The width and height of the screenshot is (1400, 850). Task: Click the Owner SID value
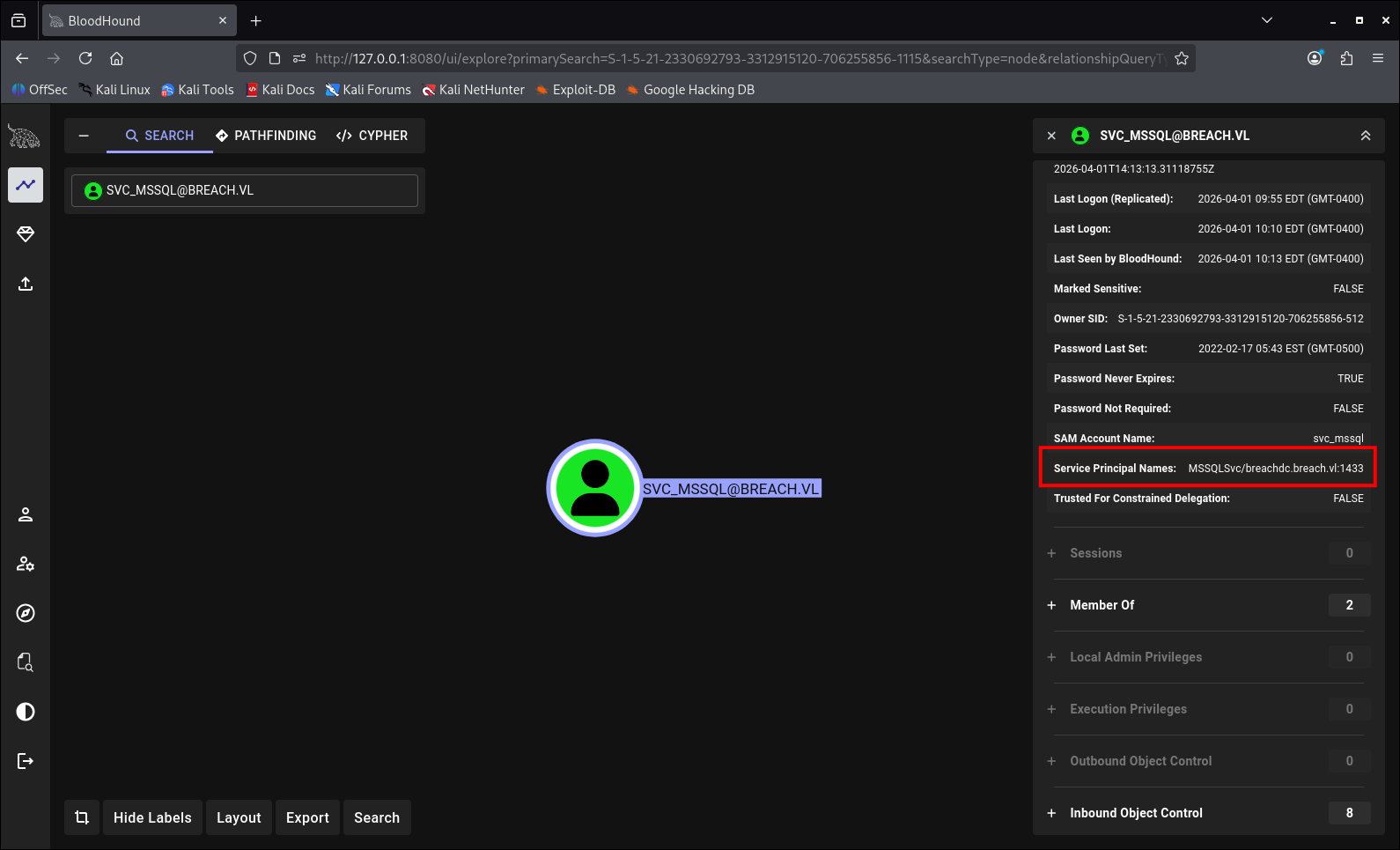pos(1241,319)
